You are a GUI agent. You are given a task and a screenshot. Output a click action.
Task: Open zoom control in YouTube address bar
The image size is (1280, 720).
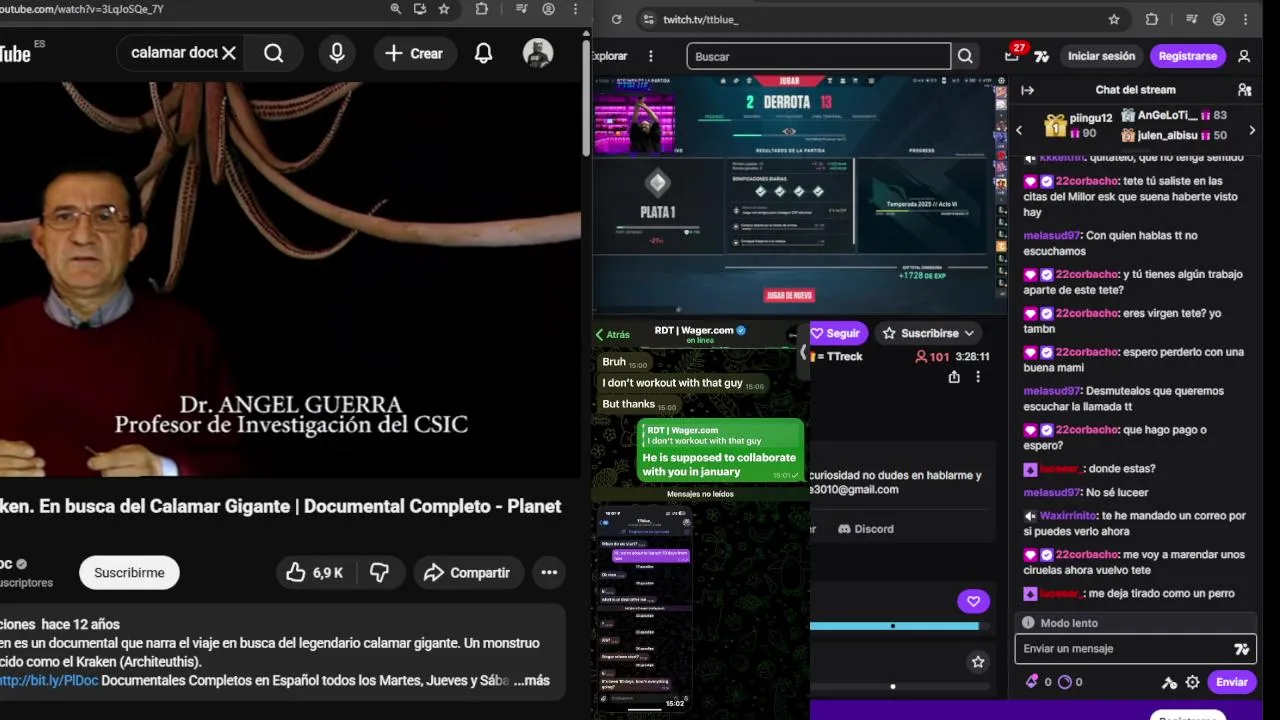(396, 9)
